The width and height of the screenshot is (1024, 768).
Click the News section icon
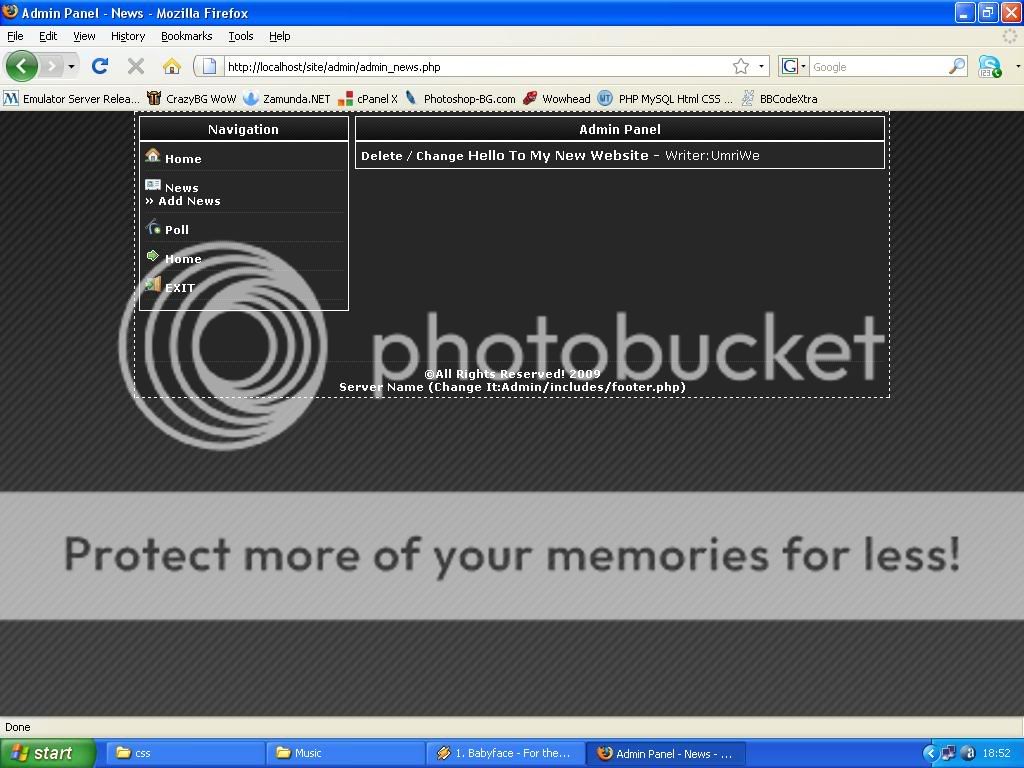click(x=153, y=185)
